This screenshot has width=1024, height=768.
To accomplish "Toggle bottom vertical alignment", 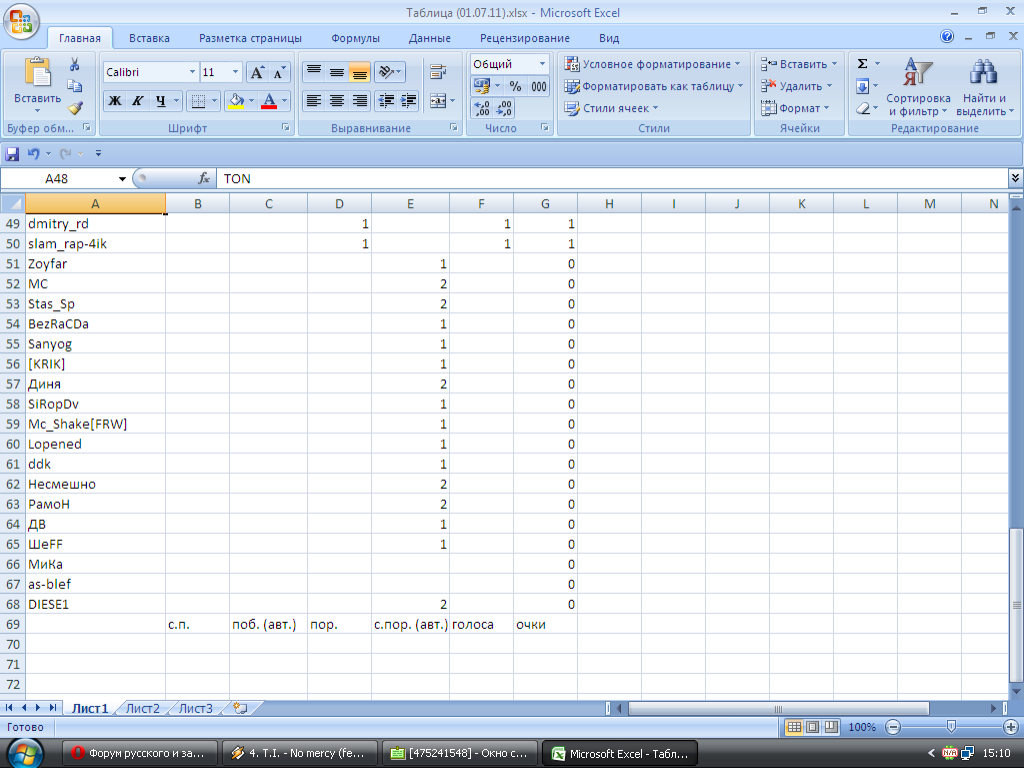I will (359, 72).
